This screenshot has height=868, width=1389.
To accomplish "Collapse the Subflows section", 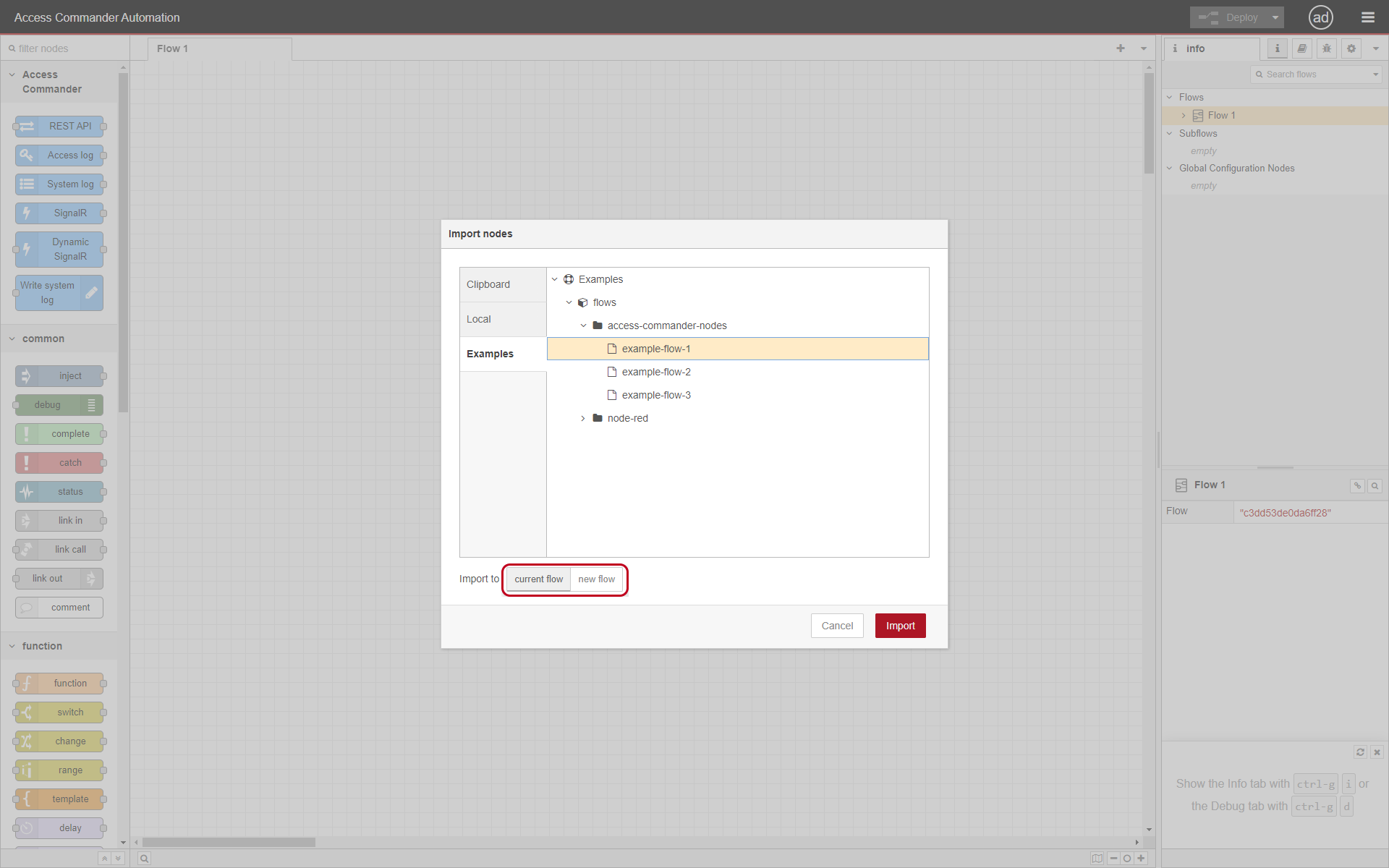I will point(1169,133).
